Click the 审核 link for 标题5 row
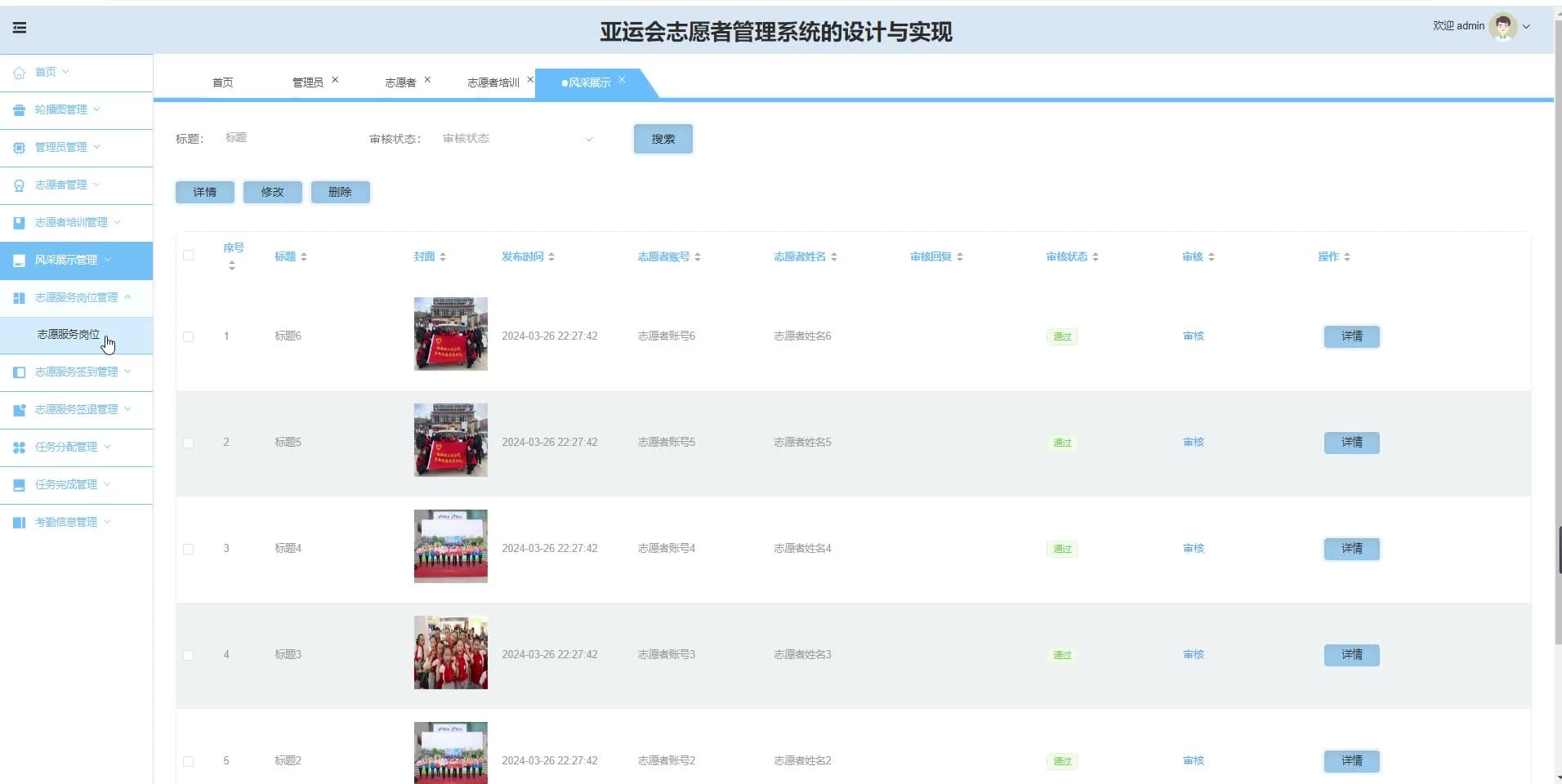This screenshot has height=784, width=1562. tap(1193, 442)
